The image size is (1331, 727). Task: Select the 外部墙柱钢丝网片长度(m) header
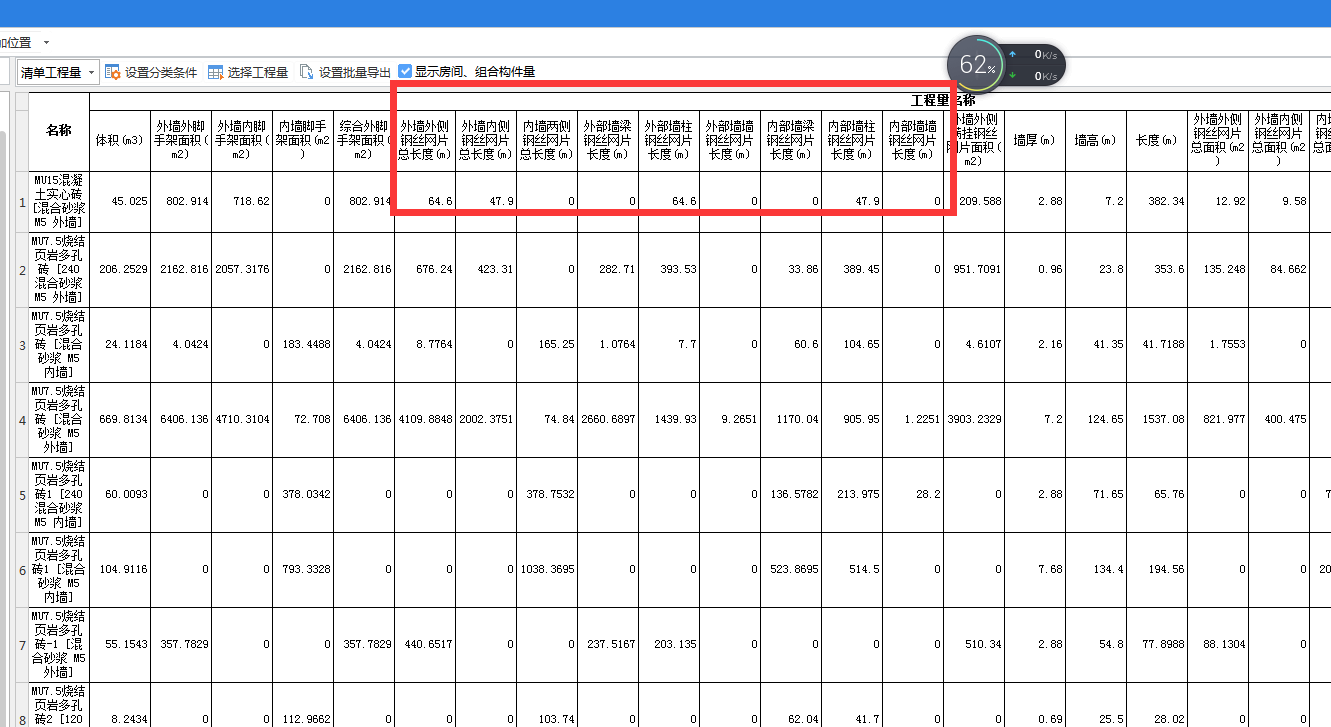(669, 140)
